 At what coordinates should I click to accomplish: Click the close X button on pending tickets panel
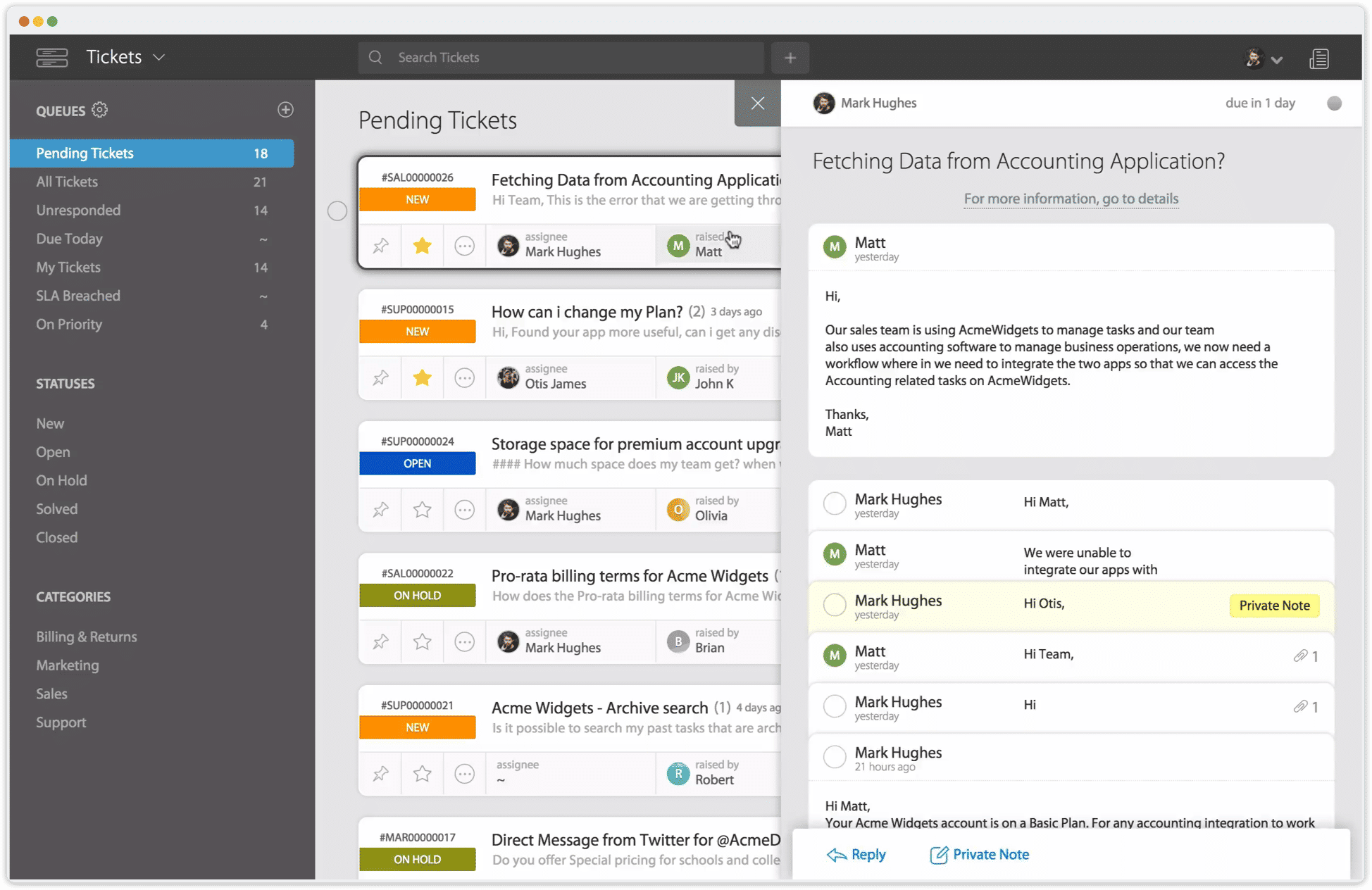point(758,103)
